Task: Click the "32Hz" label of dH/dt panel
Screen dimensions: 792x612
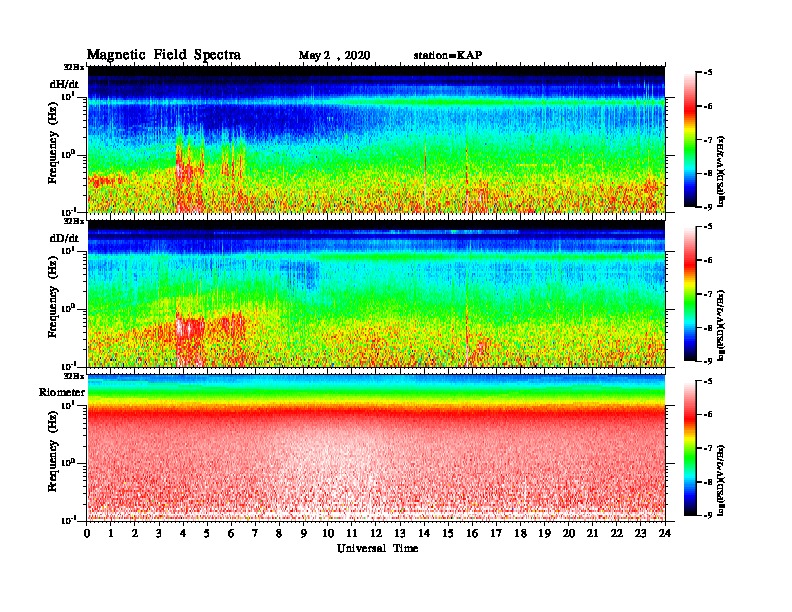Action: (x=74, y=67)
